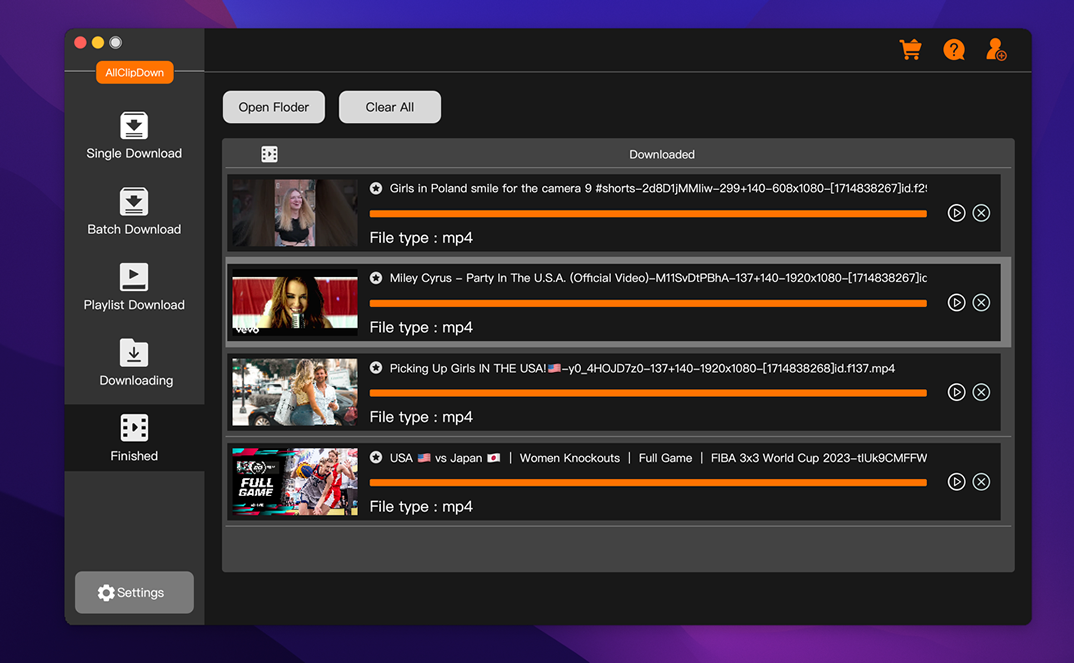Remove the Picking Up Girls download
The image size is (1074, 663).
coord(982,392)
